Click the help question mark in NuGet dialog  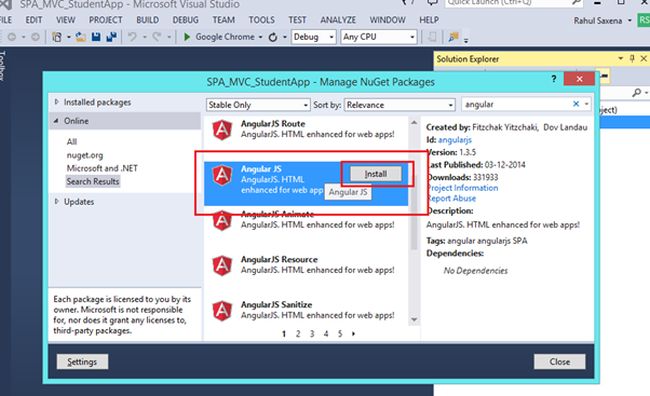[554, 79]
